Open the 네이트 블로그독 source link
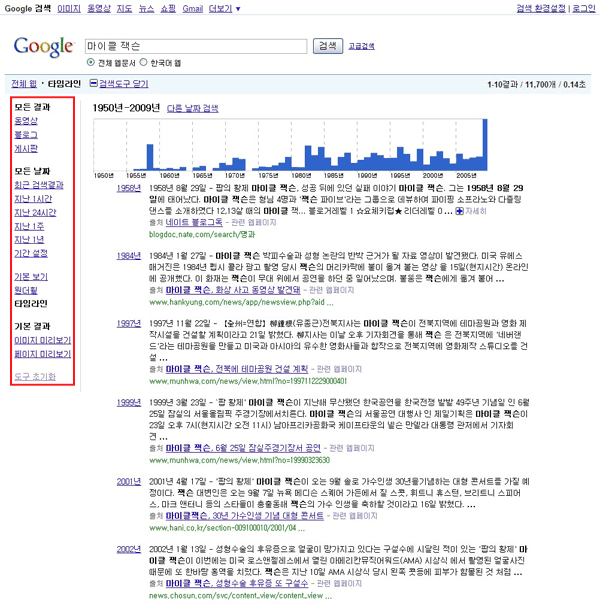600x606 pixels. (x=194, y=222)
